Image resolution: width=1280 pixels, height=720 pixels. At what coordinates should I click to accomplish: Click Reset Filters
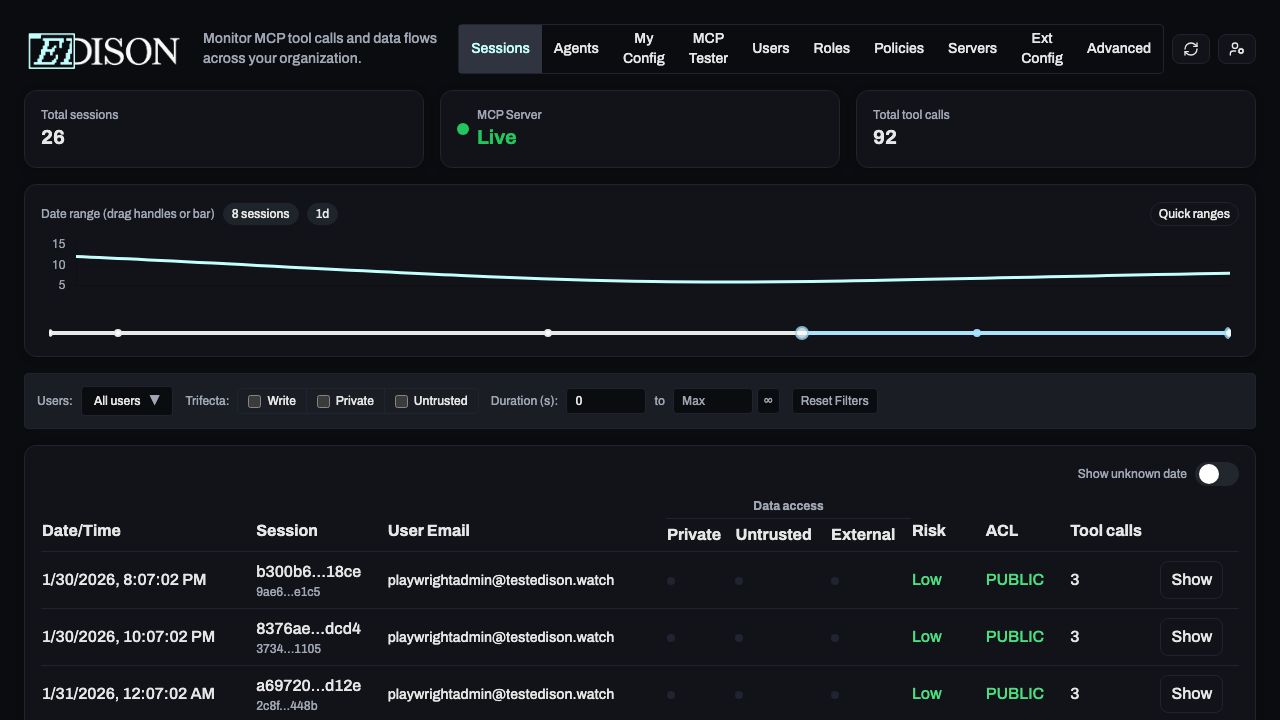[834, 400]
